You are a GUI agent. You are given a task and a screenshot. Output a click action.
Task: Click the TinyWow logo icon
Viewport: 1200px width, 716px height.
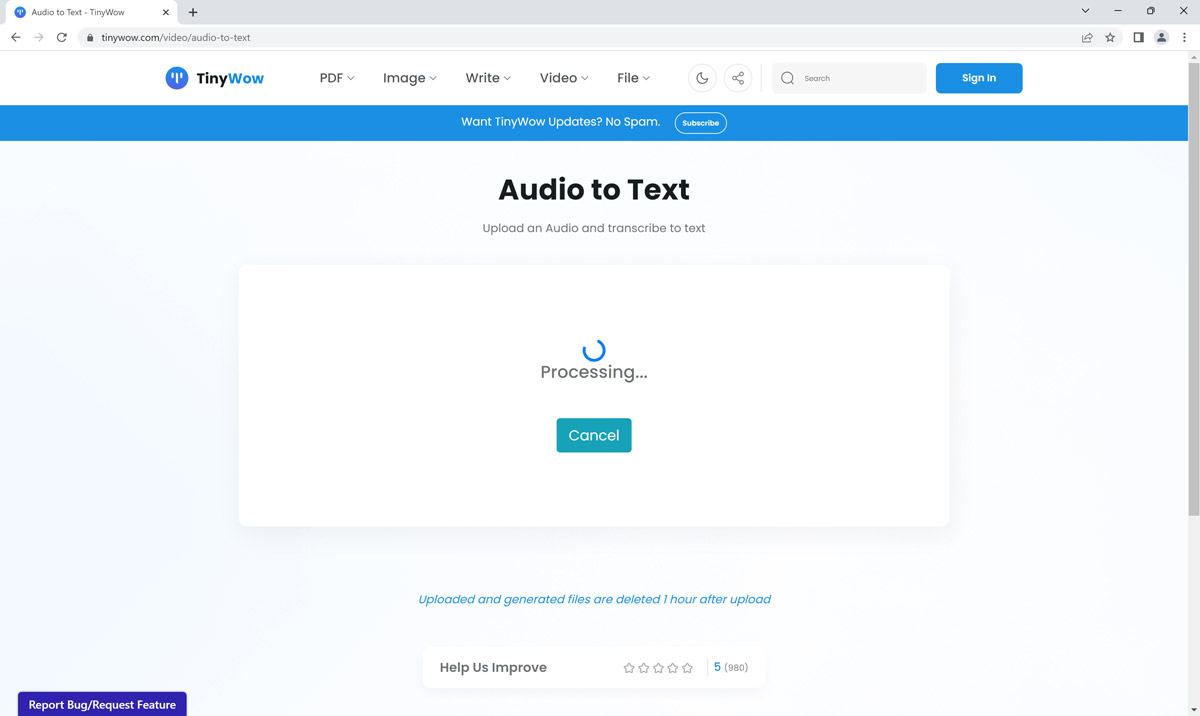click(176, 77)
